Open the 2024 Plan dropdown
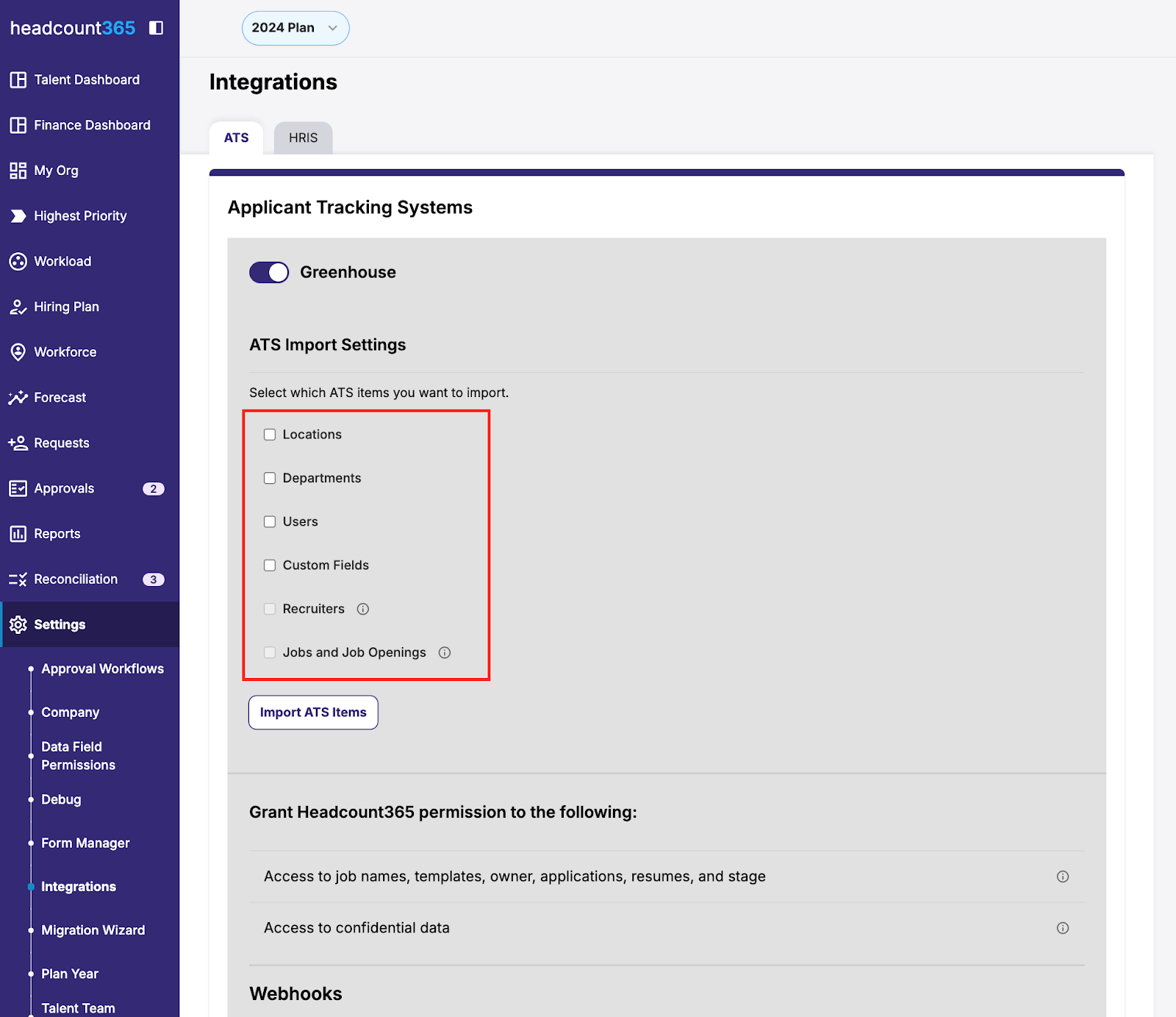This screenshot has width=1176, height=1017. pos(295,28)
